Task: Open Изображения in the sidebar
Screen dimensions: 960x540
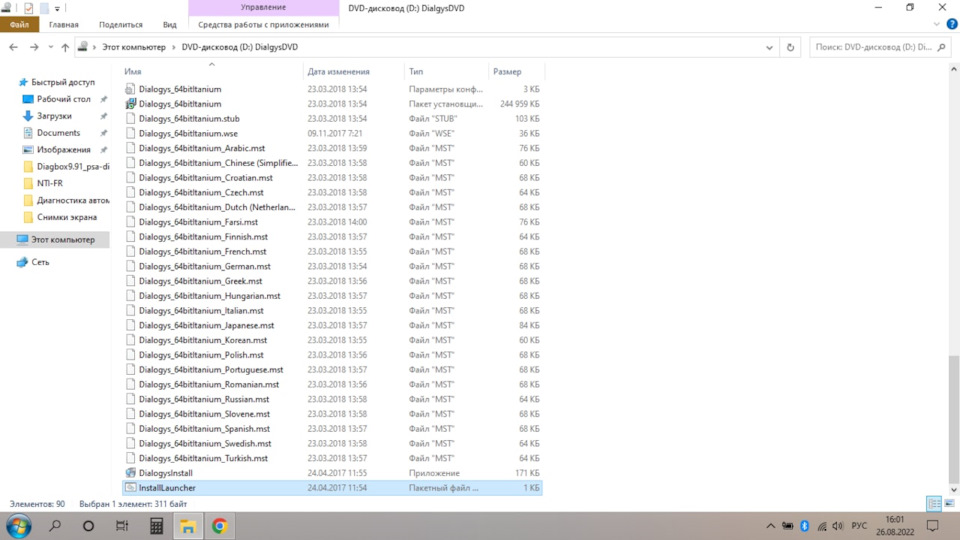Action: [x=63, y=149]
